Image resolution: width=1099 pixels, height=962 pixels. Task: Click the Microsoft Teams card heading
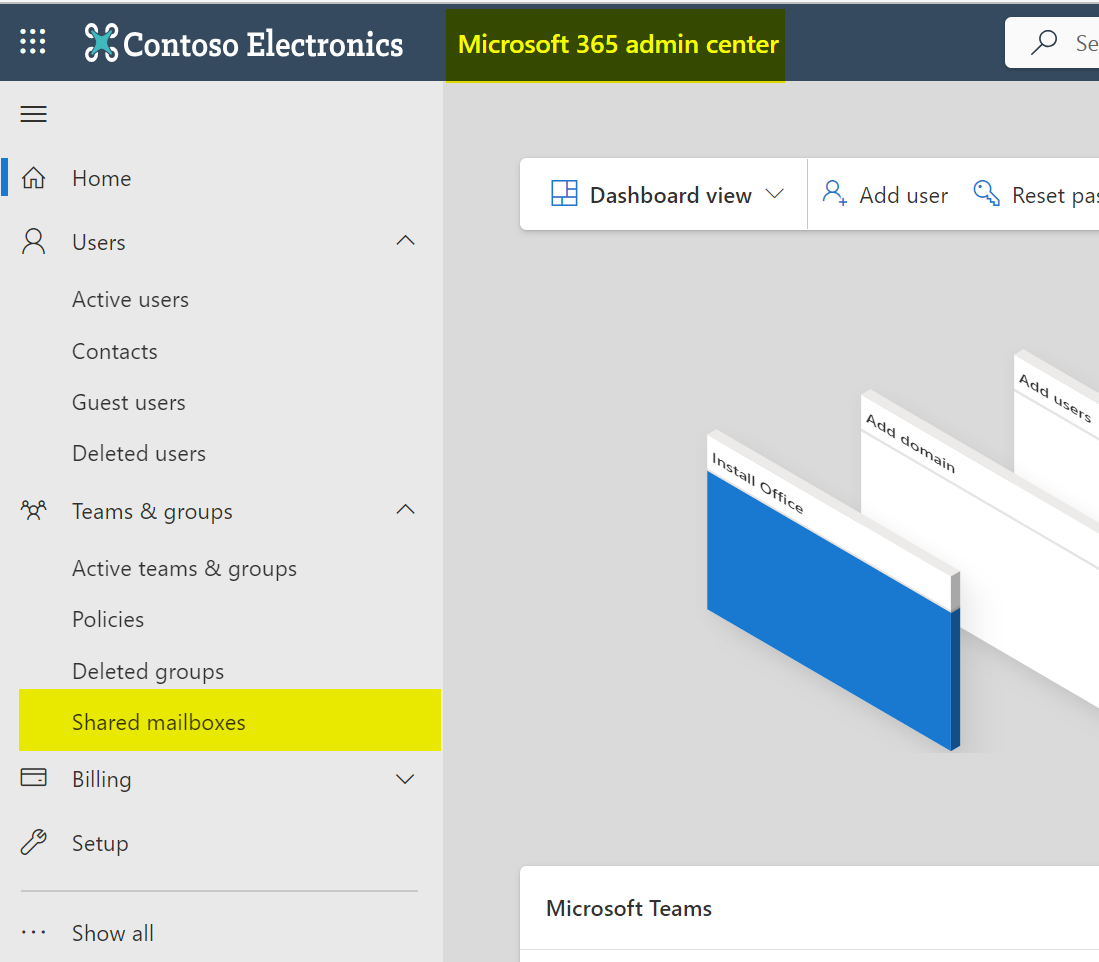[629, 909]
